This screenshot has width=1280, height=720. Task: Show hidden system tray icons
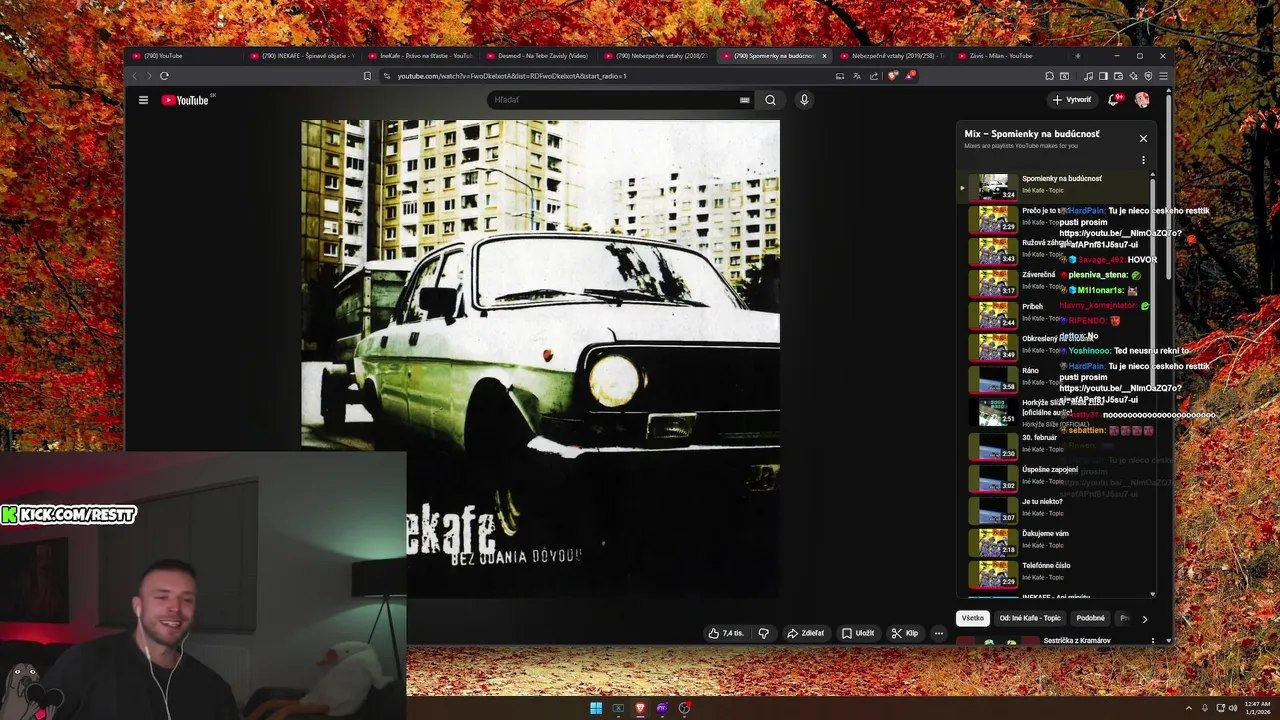tap(1189, 708)
